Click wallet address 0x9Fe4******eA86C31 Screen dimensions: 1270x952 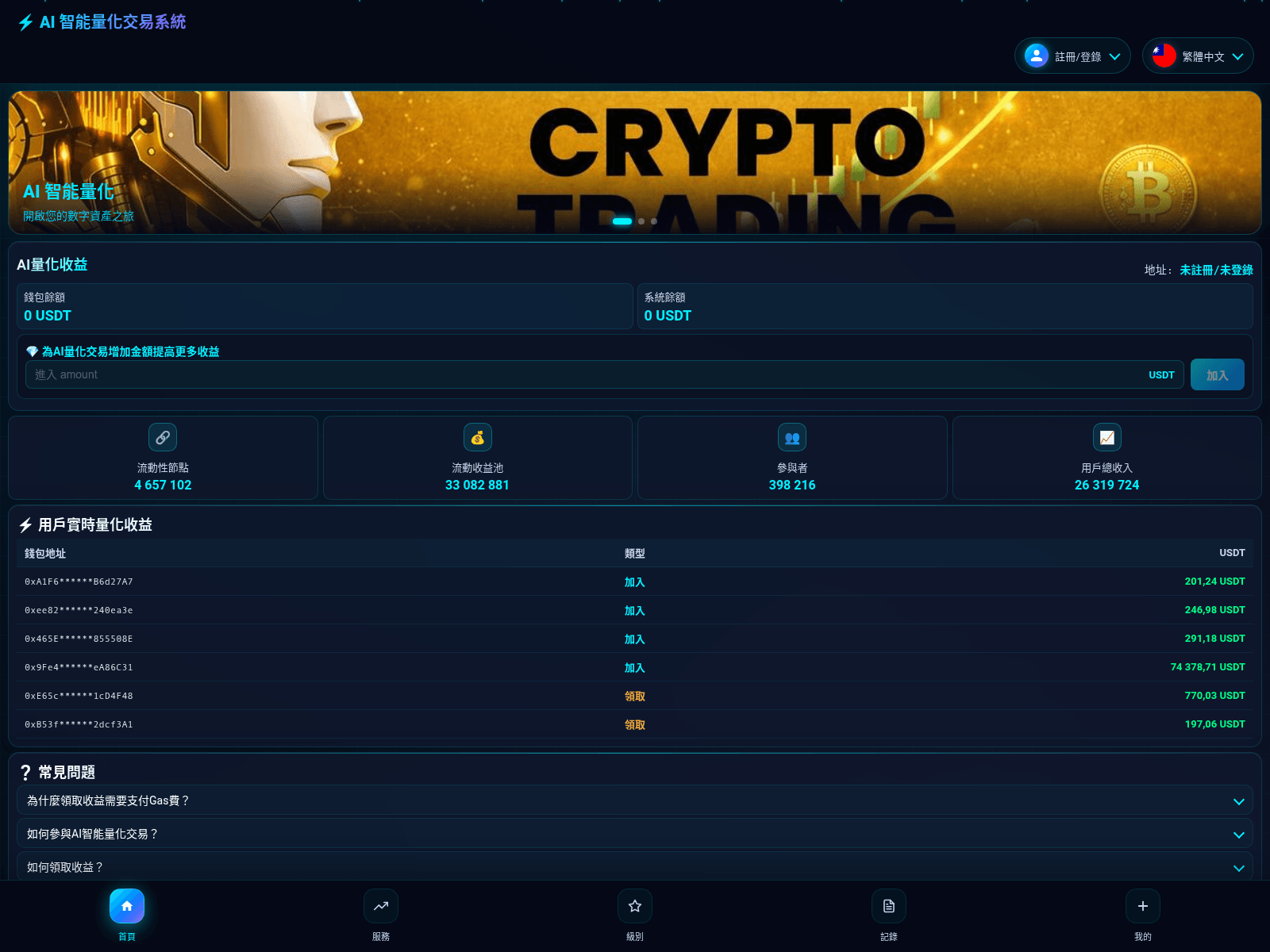click(x=79, y=667)
